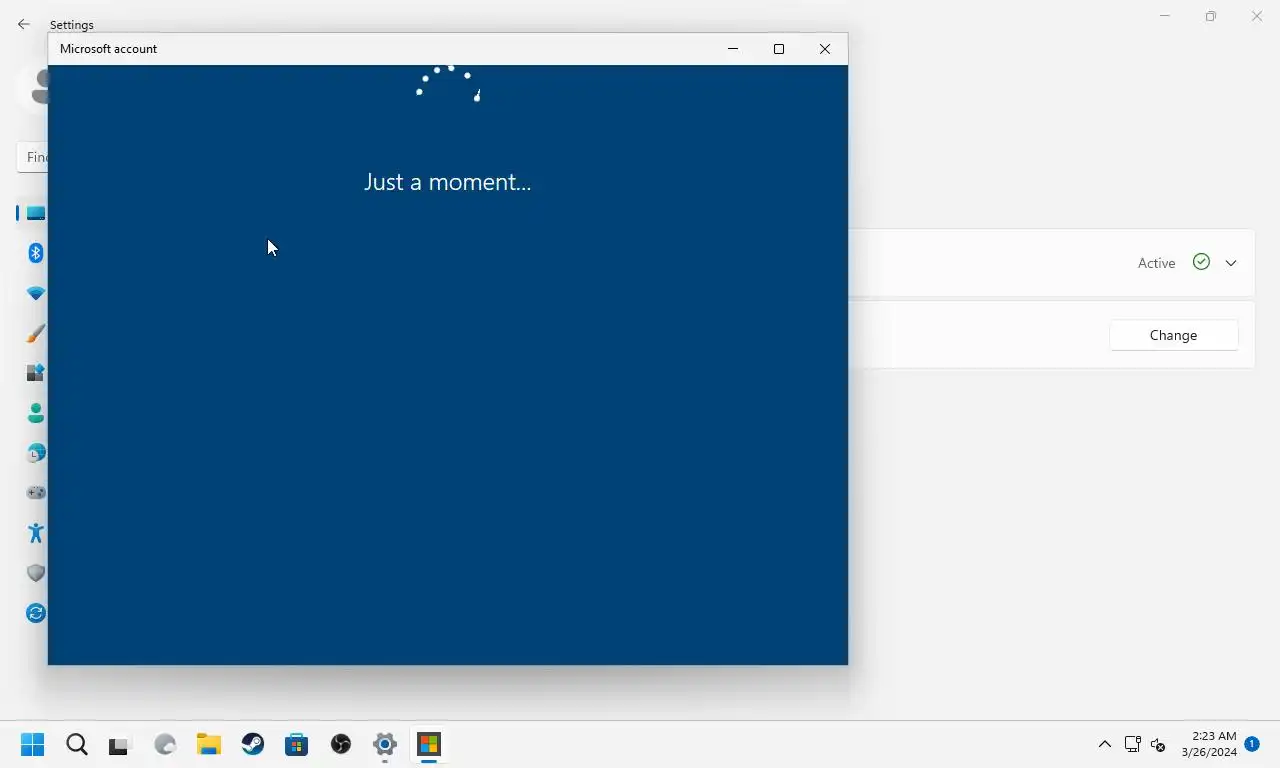Click the green Active checkmark icon
This screenshot has height=768, width=1280.
click(1201, 262)
